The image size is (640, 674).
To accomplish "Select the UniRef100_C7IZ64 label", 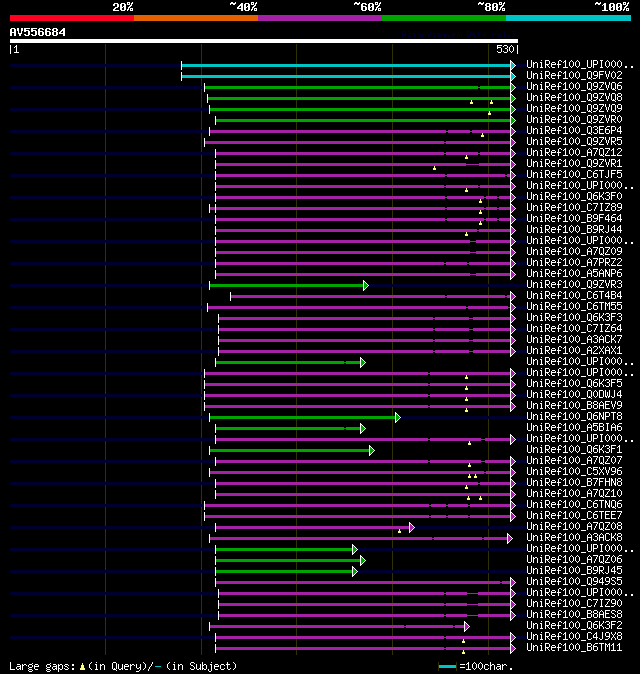I will 574,328.
